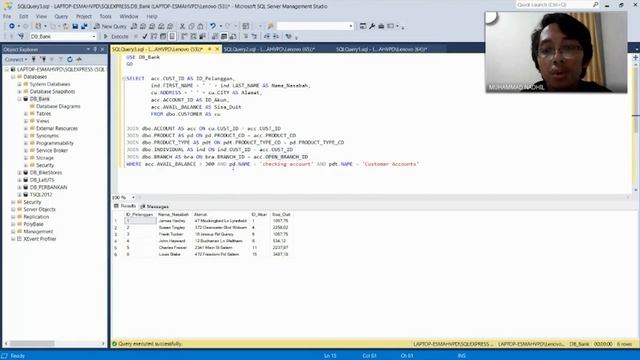Expand the DB_PERBANKAN database
The image size is (640, 360).
pyautogui.click(x=19, y=187)
